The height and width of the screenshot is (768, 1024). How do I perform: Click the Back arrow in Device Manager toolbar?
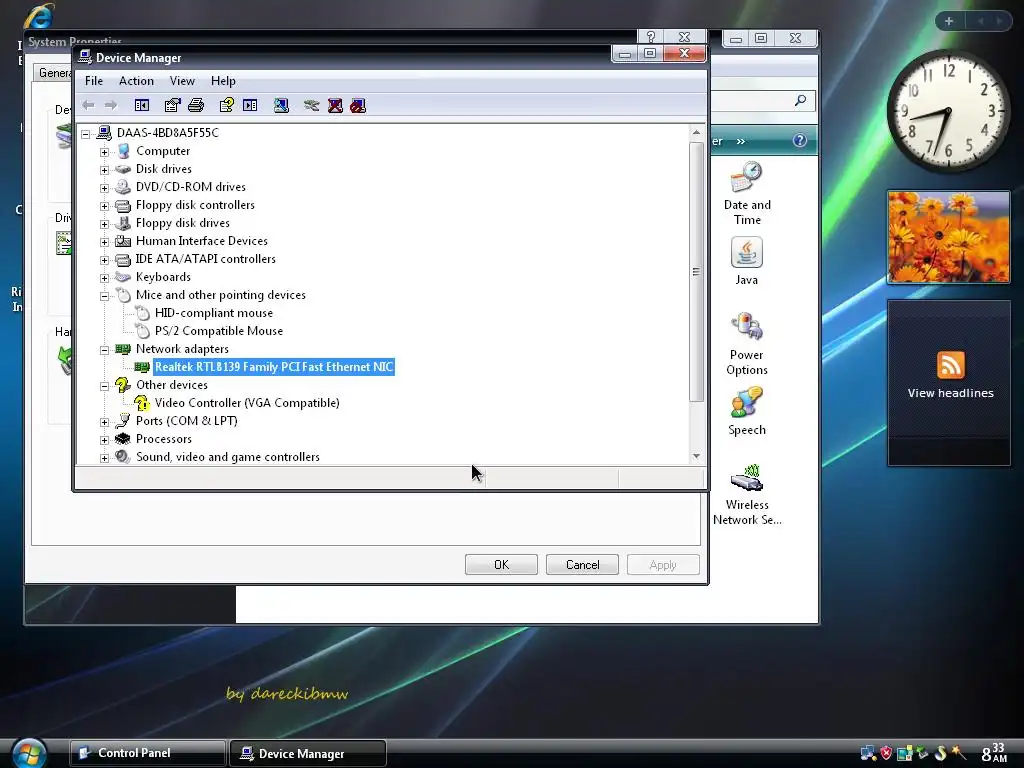89,105
